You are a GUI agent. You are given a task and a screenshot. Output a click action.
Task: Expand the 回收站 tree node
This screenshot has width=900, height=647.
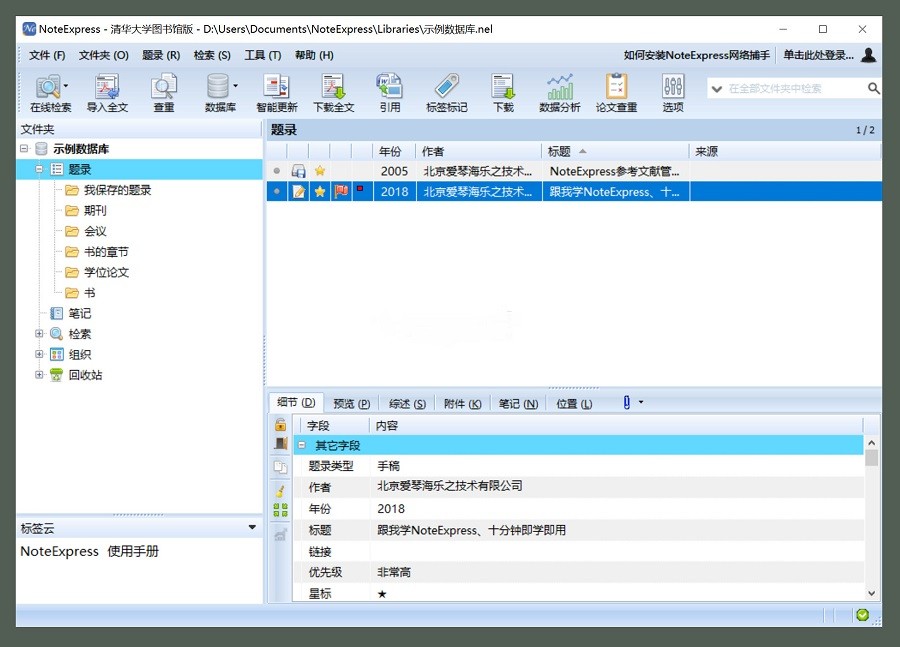(39, 375)
